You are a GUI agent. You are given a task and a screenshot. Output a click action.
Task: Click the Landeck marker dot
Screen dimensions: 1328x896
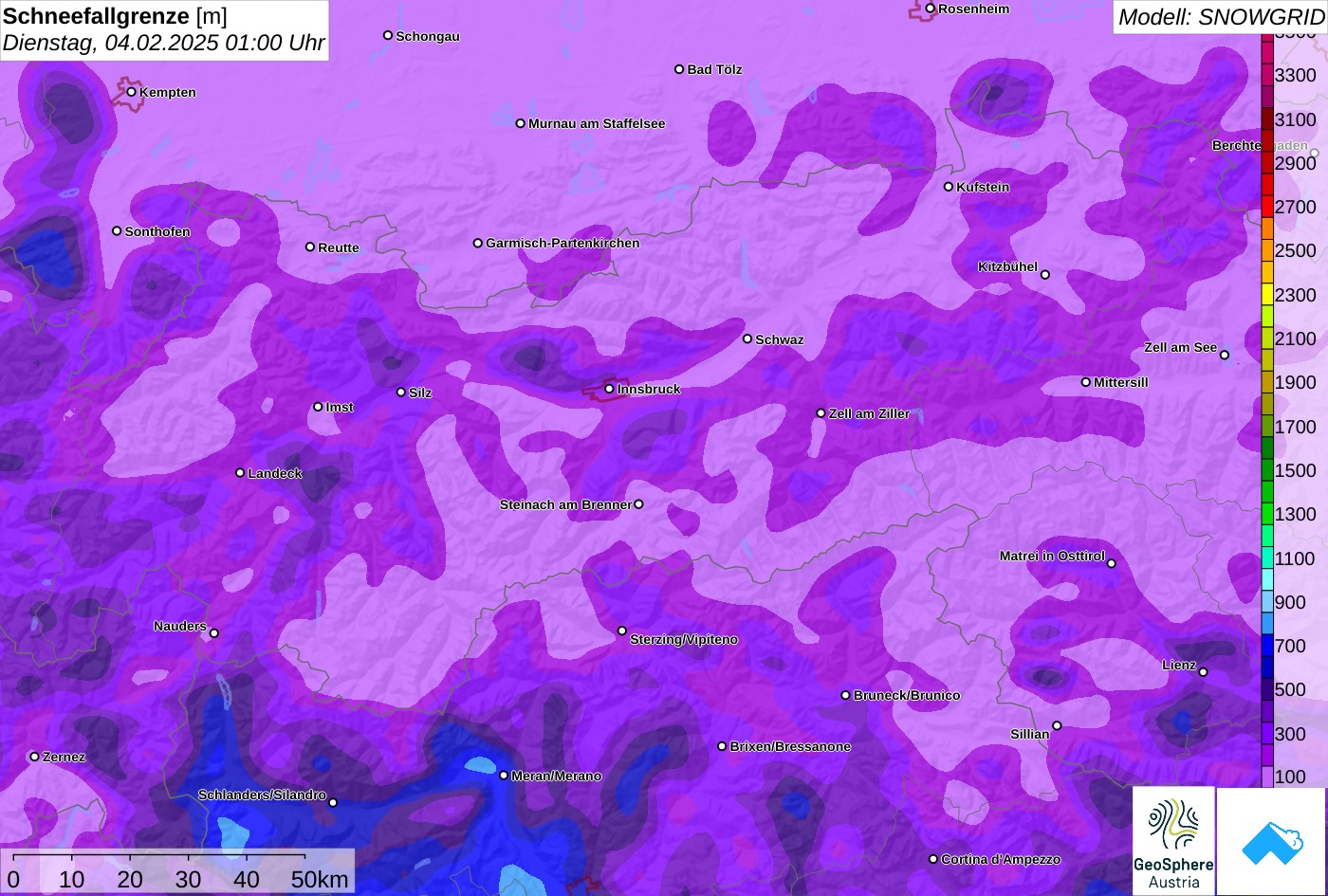[240, 473]
